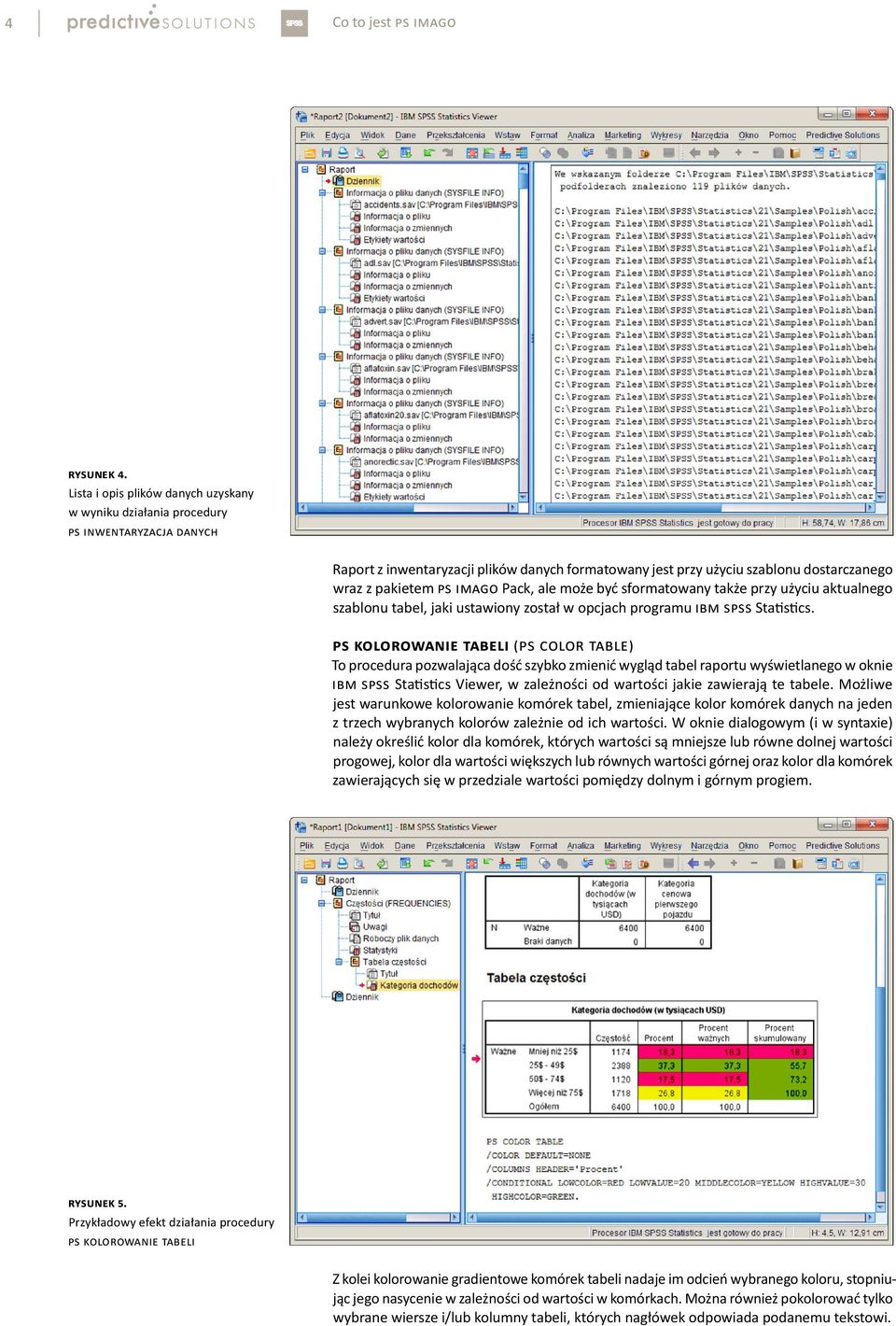Select aflatoxin20.sav item in outline tree
Screen dimensions: 896x1326
click(440, 416)
